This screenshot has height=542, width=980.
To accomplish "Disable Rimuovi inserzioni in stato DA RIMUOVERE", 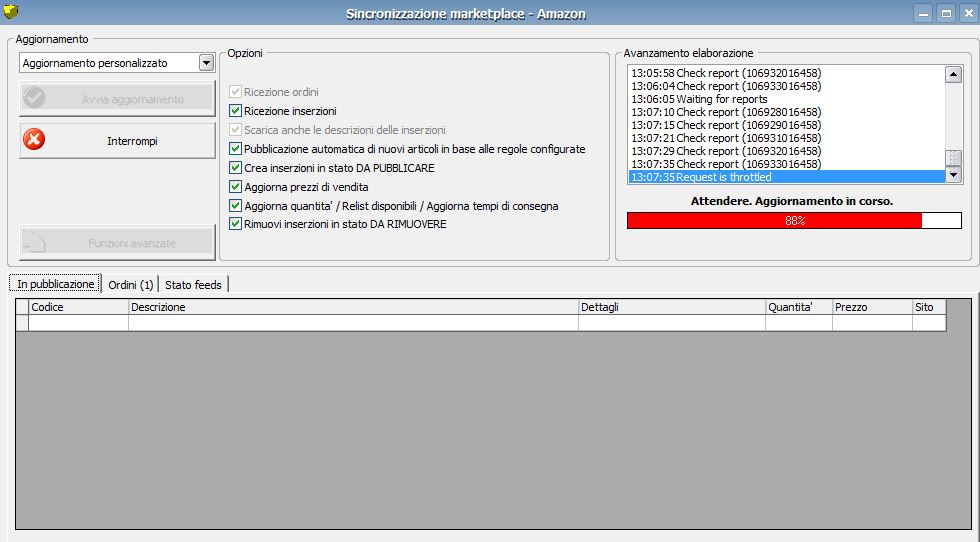I will (x=235, y=224).
